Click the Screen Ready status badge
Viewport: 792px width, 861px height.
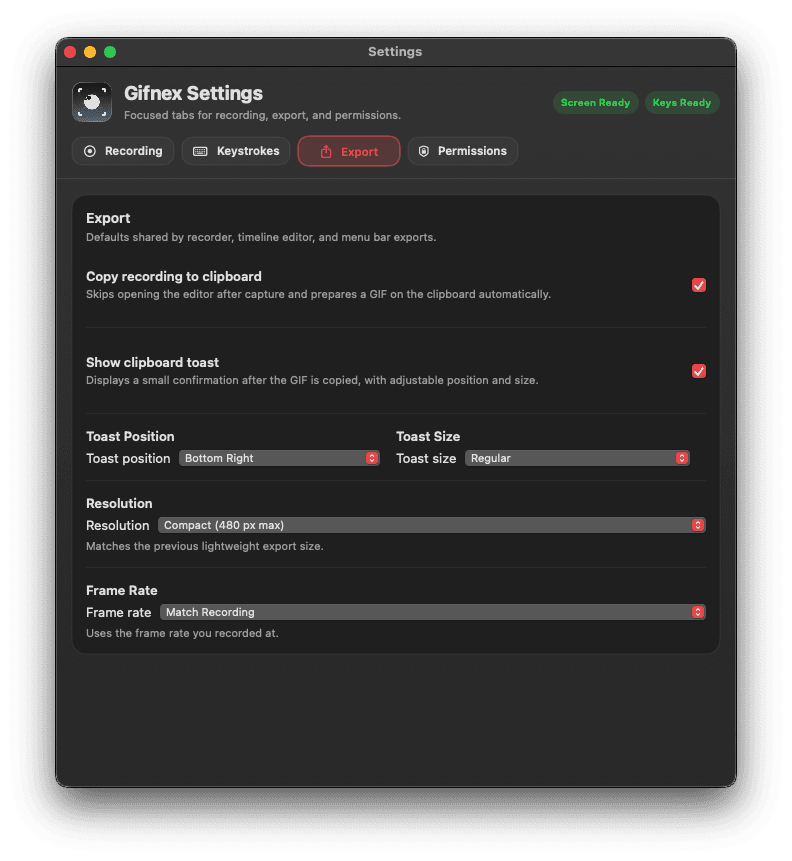[595, 103]
